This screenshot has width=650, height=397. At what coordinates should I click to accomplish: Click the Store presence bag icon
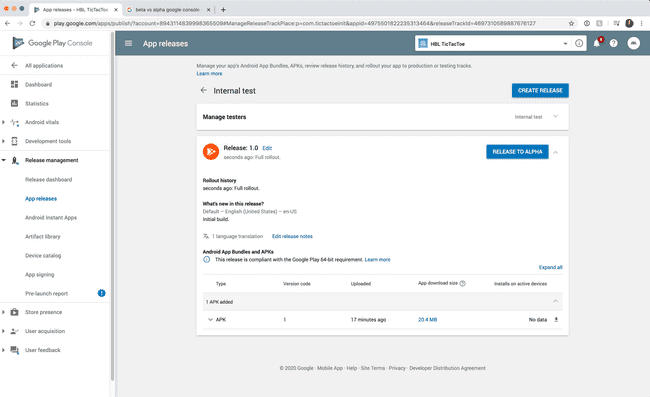(x=15, y=312)
